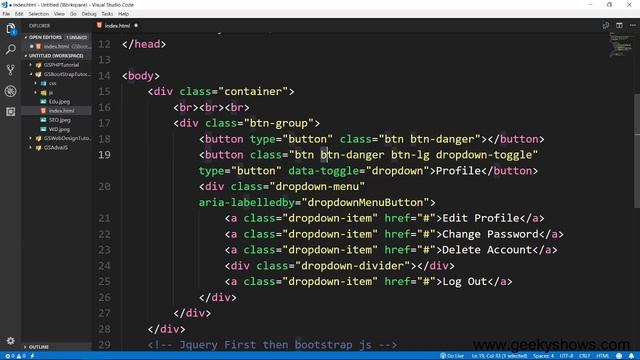Click the VS Code logo in title bar
This screenshot has width=640, height=360.
[x=4, y=4]
